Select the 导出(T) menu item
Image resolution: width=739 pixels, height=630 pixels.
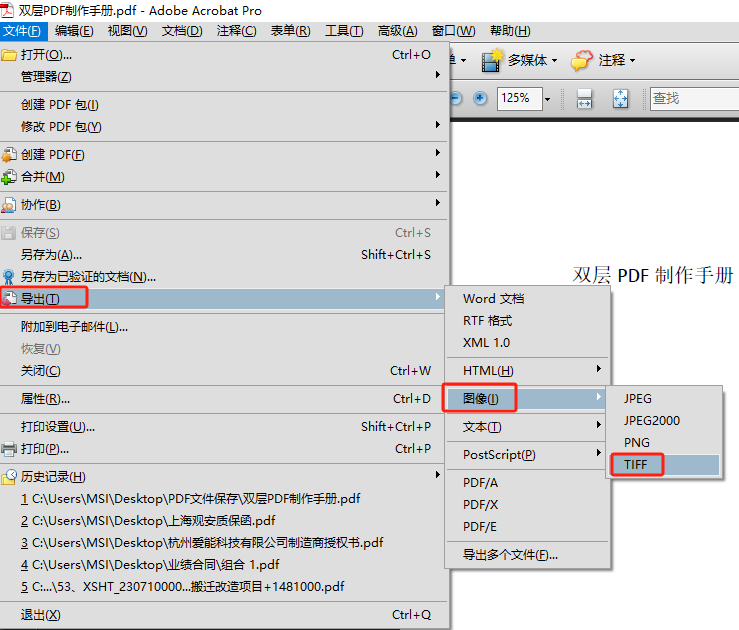tap(224, 298)
